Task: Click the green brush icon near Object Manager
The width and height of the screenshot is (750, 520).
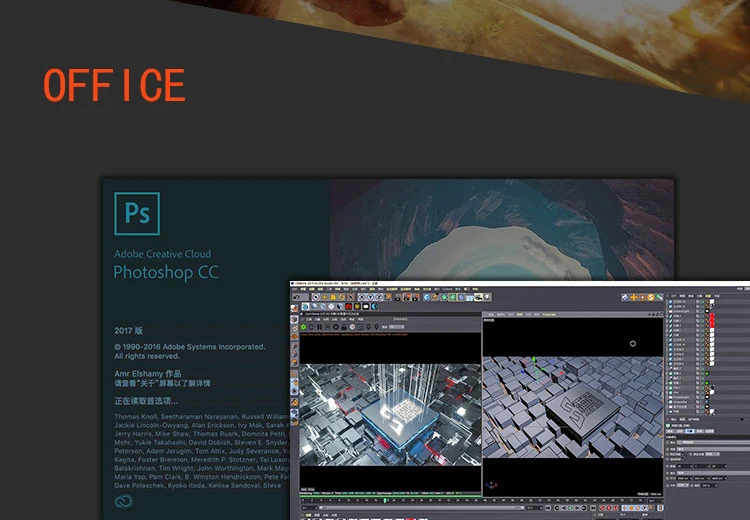Action: point(659,297)
